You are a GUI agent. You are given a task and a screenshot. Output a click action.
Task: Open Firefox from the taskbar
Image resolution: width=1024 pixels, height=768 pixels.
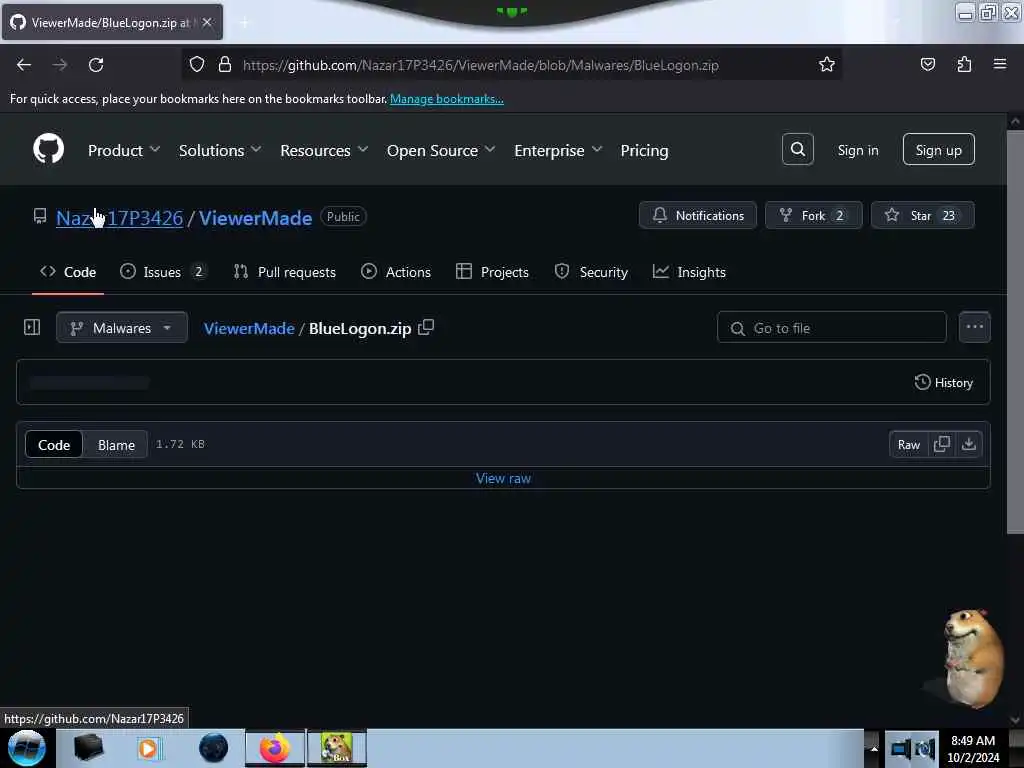point(275,748)
